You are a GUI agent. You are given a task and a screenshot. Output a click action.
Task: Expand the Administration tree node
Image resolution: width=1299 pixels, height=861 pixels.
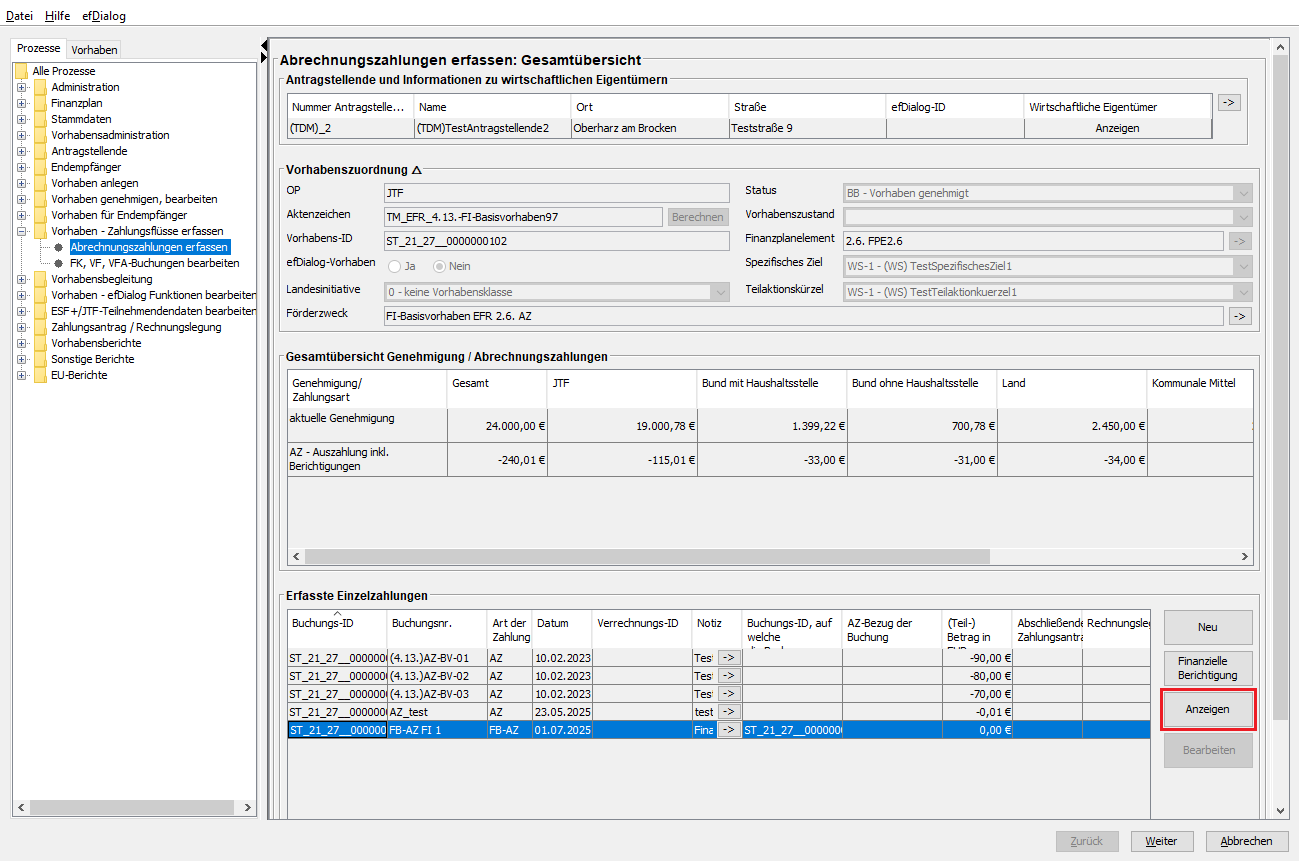[21, 87]
